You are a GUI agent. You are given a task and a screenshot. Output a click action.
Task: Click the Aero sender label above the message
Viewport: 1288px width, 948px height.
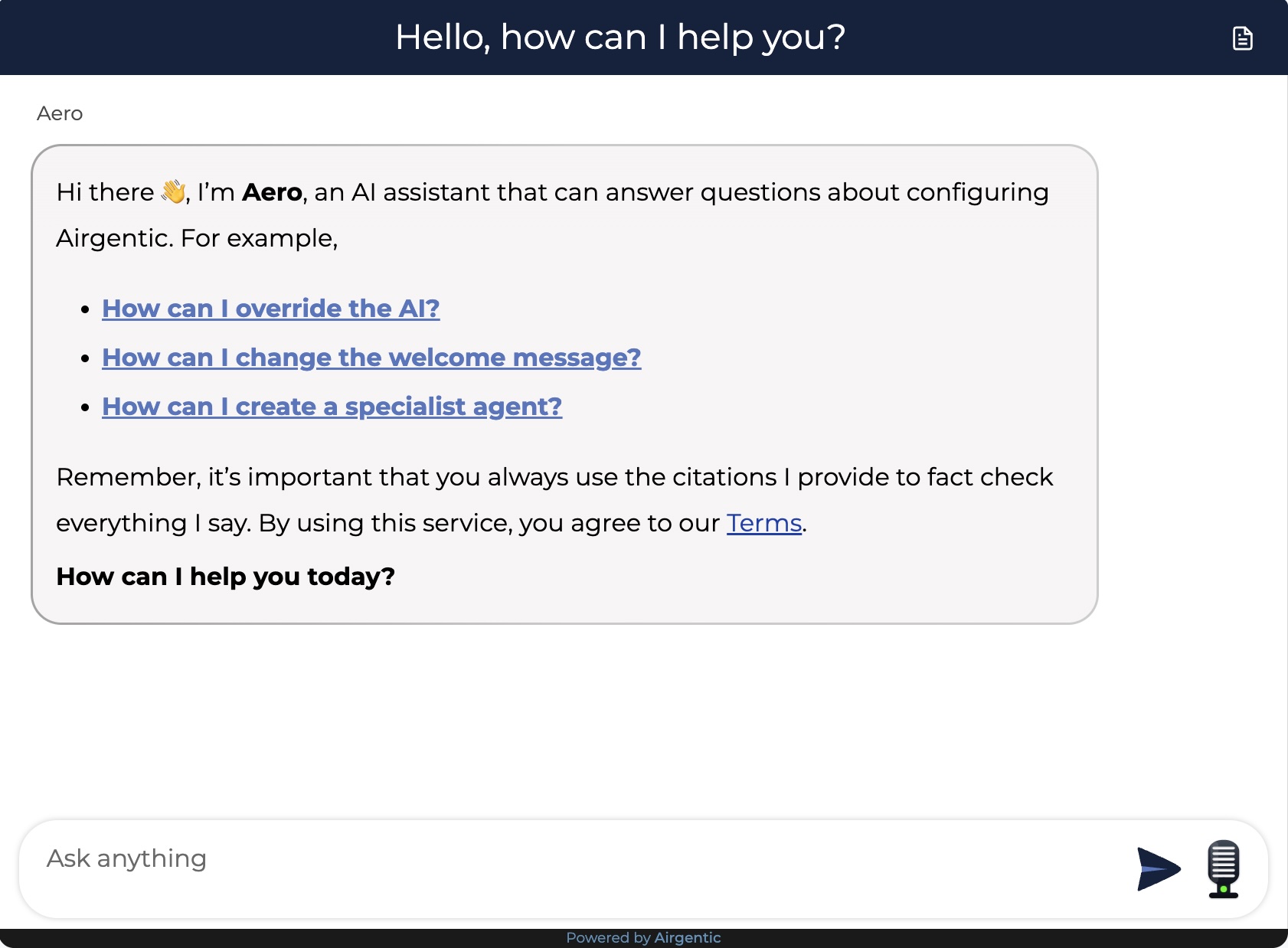tap(60, 113)
